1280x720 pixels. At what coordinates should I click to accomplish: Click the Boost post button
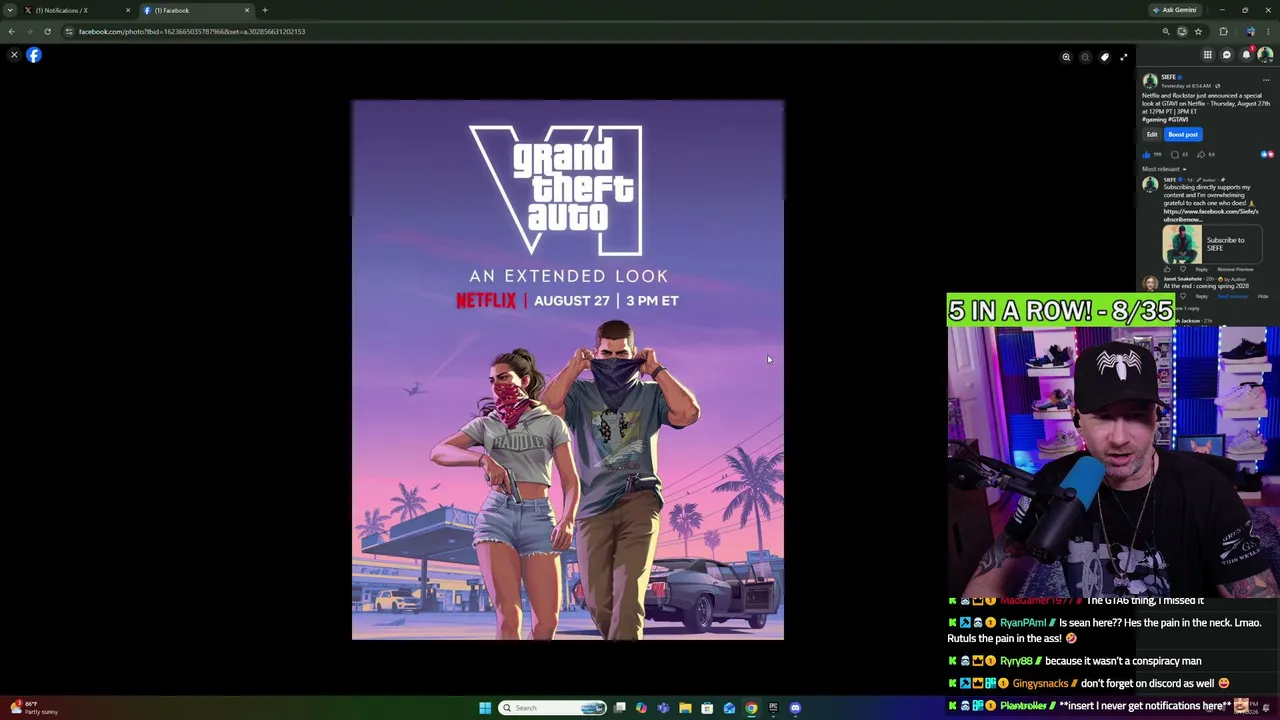tap(1183, 134)
